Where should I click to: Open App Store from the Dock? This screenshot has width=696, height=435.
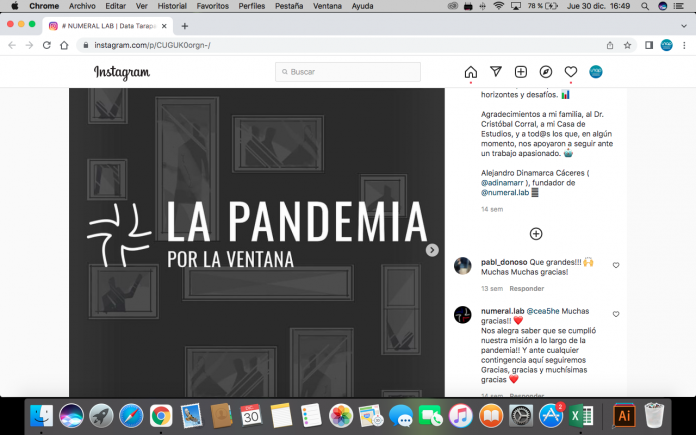551,416
